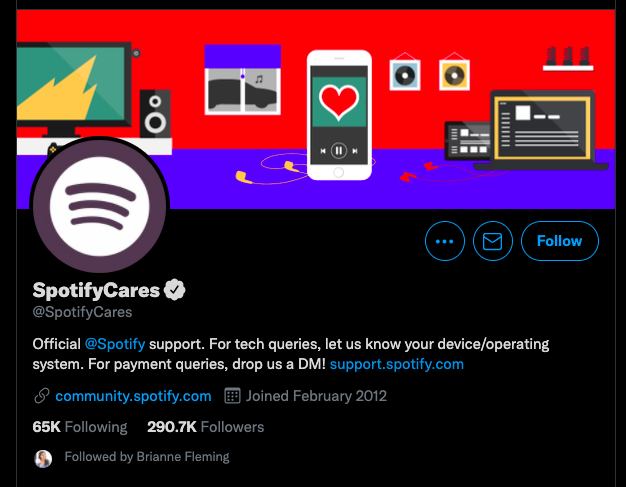Open Brianne Fleming's avatar thumbnail

[x=43, y=459]
